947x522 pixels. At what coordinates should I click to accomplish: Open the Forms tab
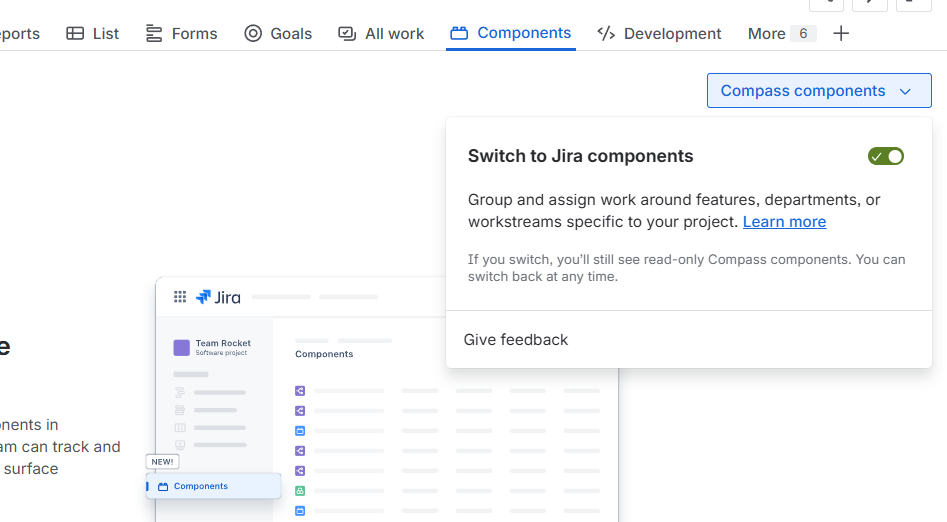[181, 34]
